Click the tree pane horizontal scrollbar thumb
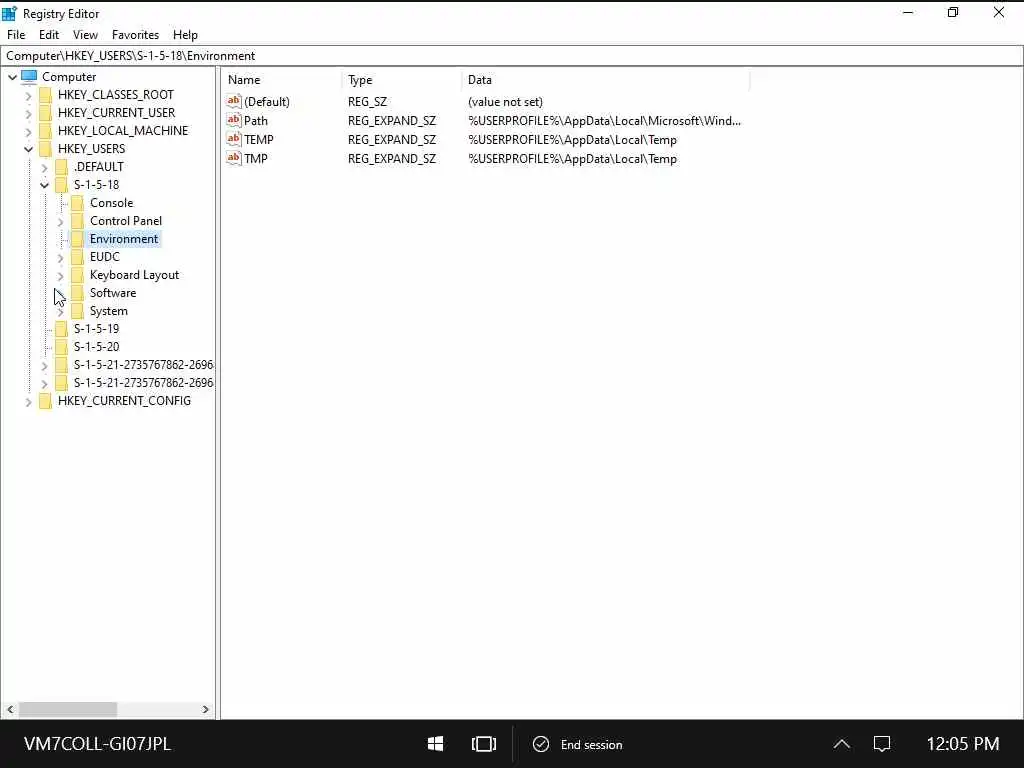This screenshot has width=1024, height=768. (x=68, y=709)
